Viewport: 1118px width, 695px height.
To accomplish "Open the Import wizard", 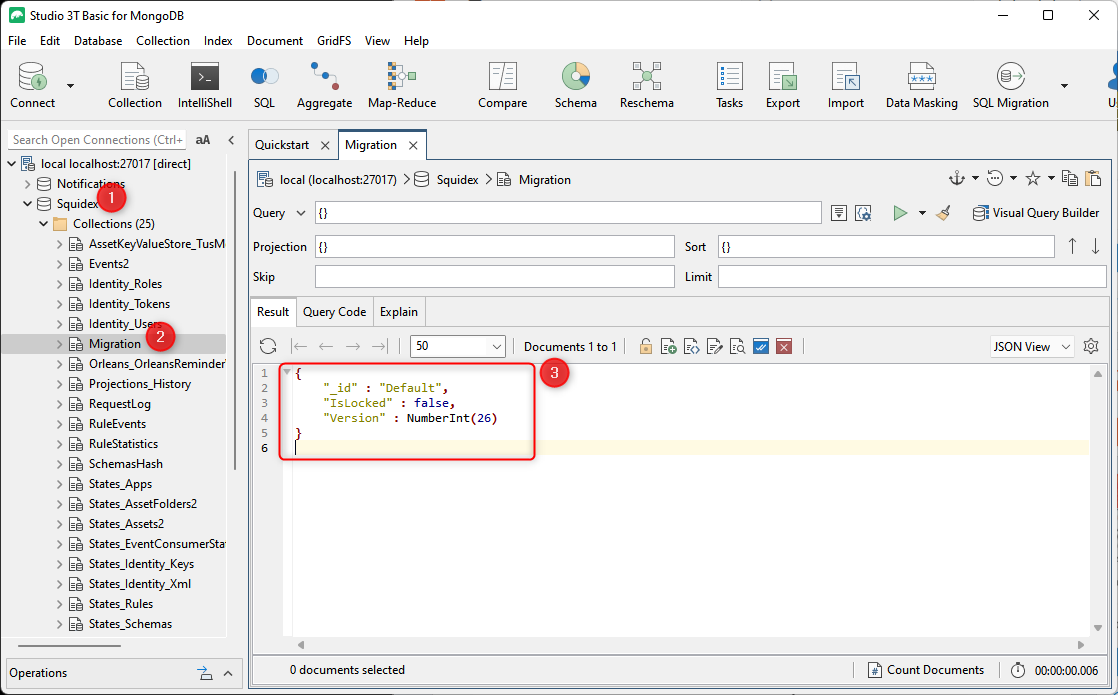I will [846, 86].
